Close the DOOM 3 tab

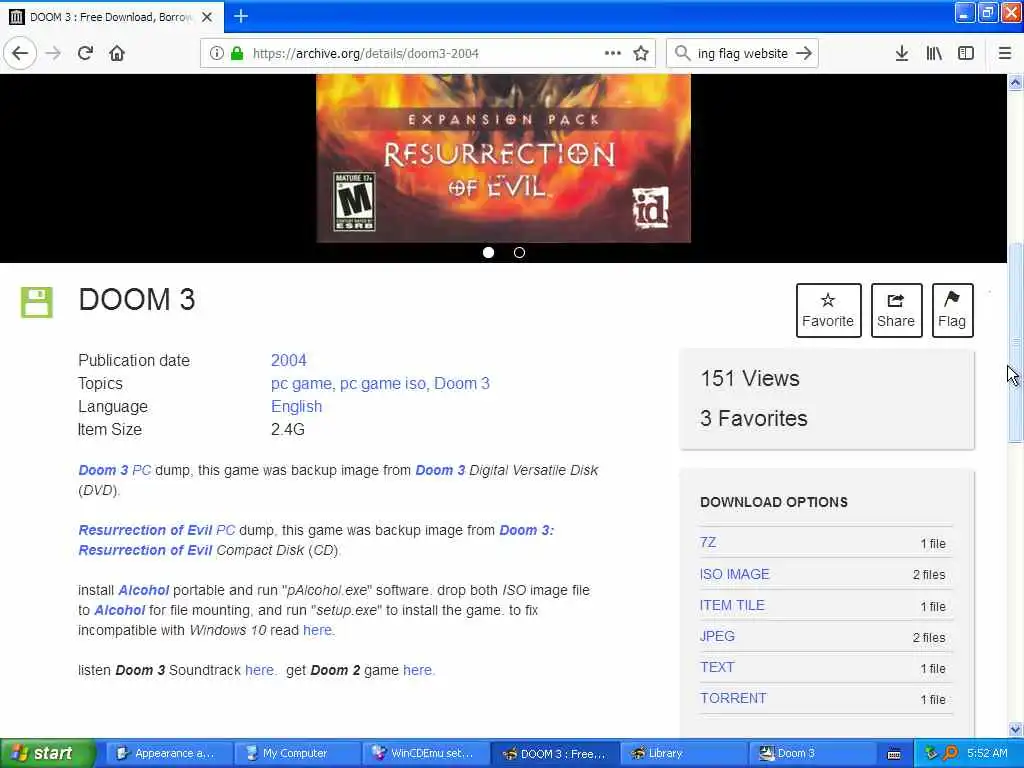pos(207,17)
